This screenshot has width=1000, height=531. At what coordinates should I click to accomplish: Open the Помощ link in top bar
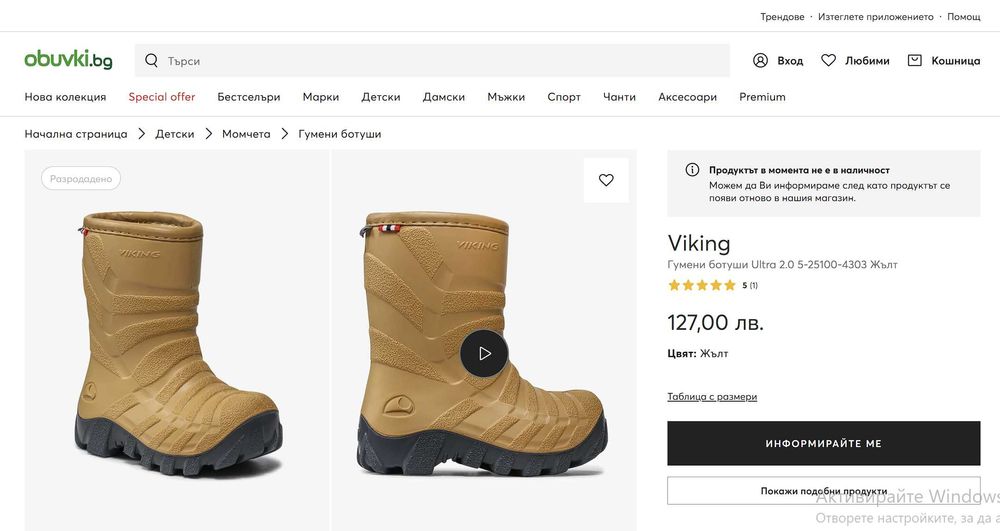click(964, 17)
